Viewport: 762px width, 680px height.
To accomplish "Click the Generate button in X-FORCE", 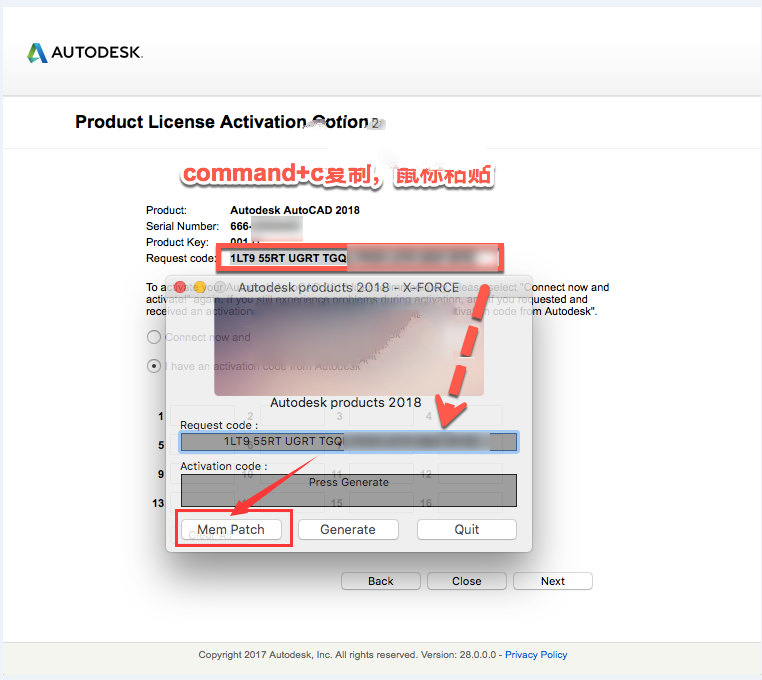I will click(348, 529).
